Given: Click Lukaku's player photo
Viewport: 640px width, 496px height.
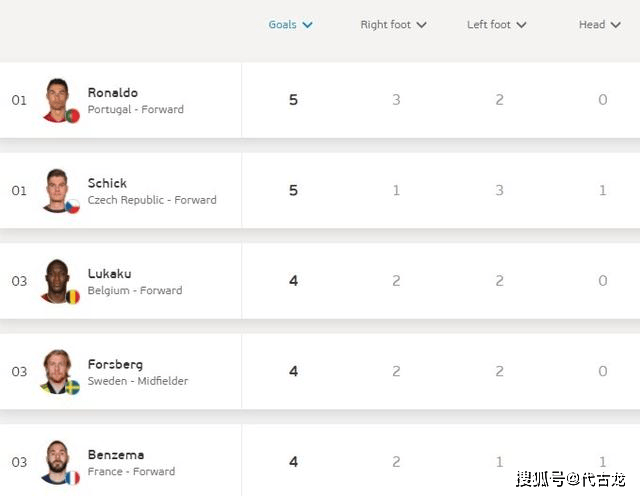Looking at the screenshot, I should coord(58,281).
